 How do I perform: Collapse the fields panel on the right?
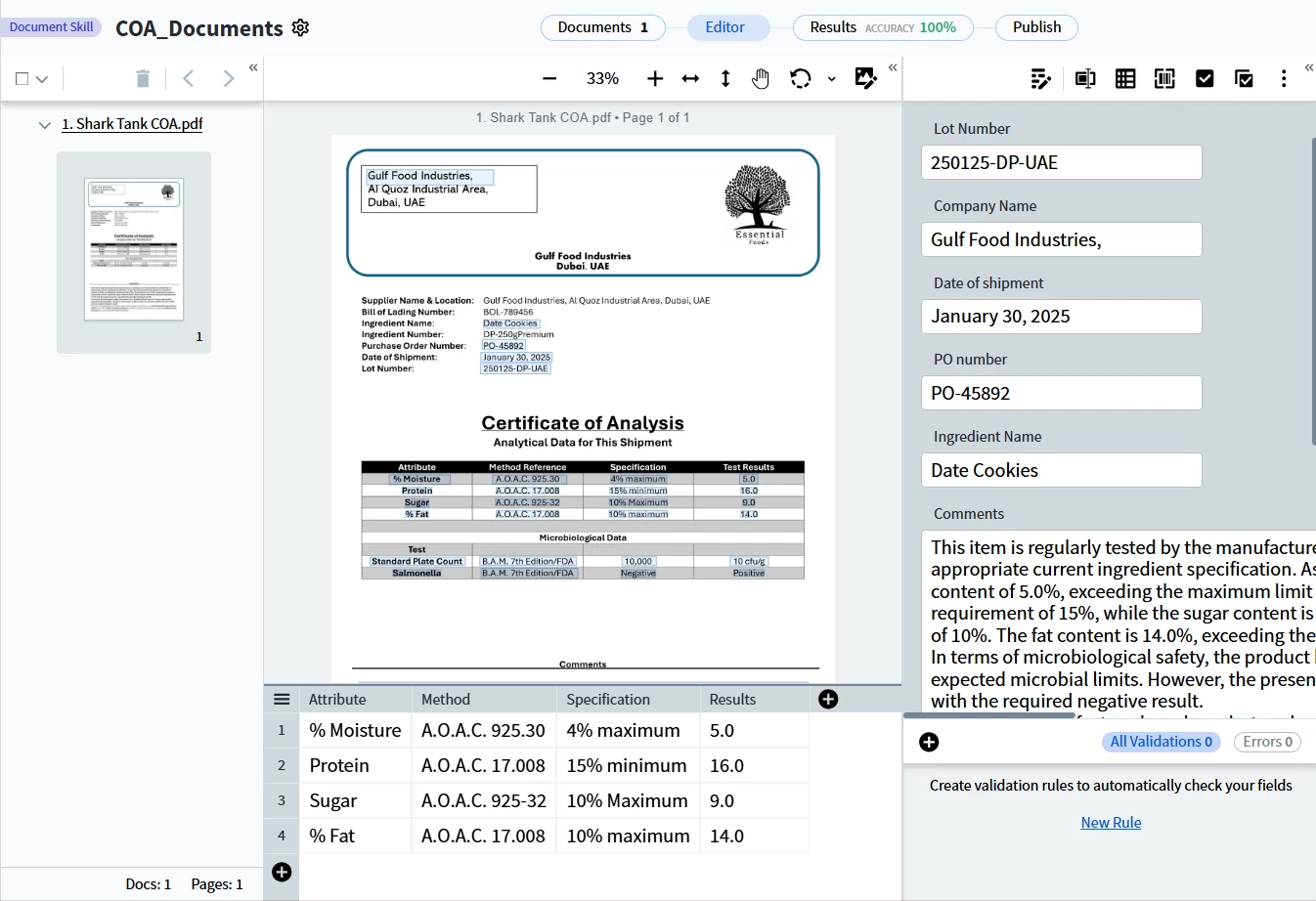pyautogui.click(x=1309, y=67)
